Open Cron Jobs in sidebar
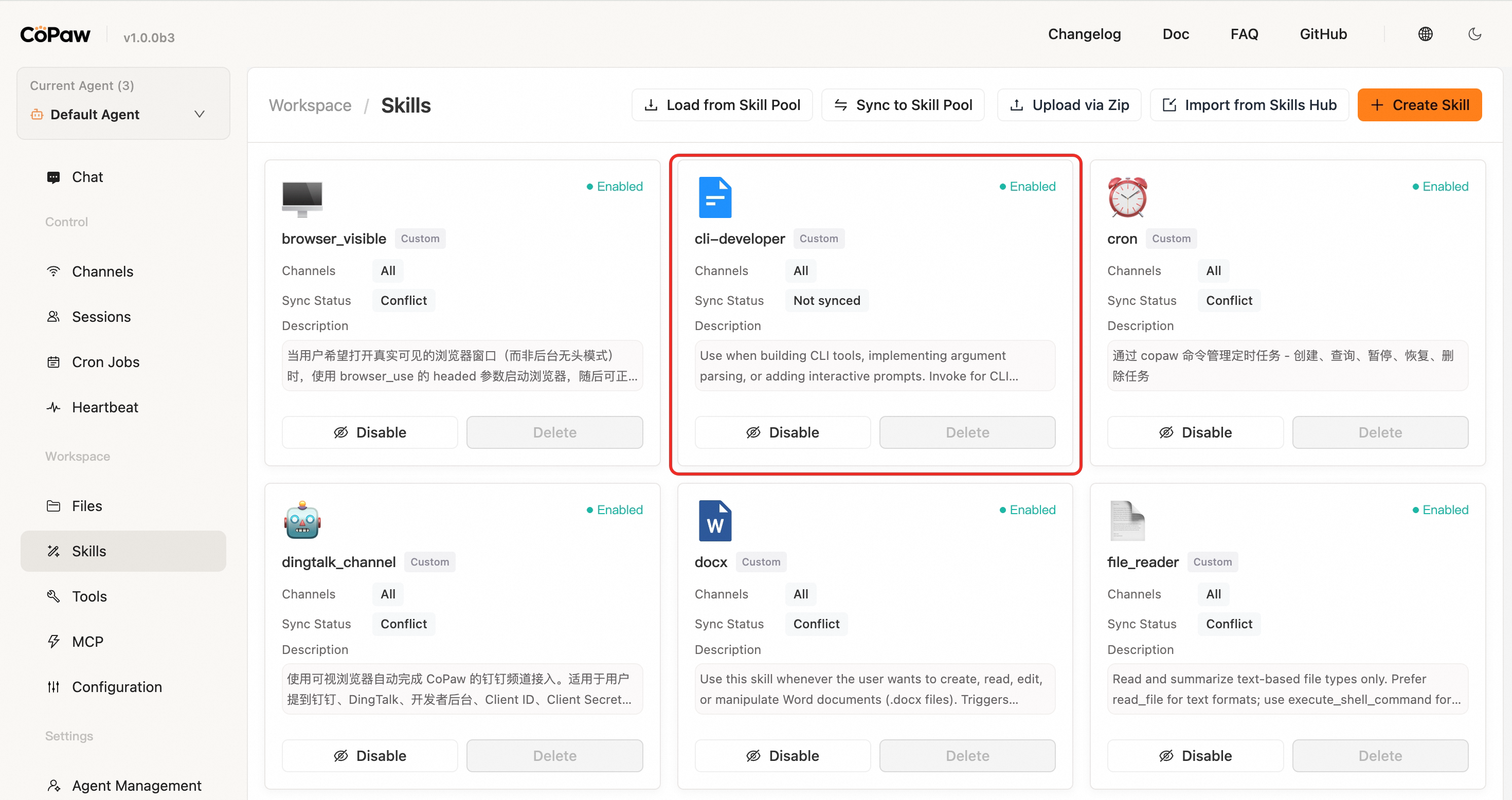This screenshot has height=800, width=1512. tap(105, 361)
